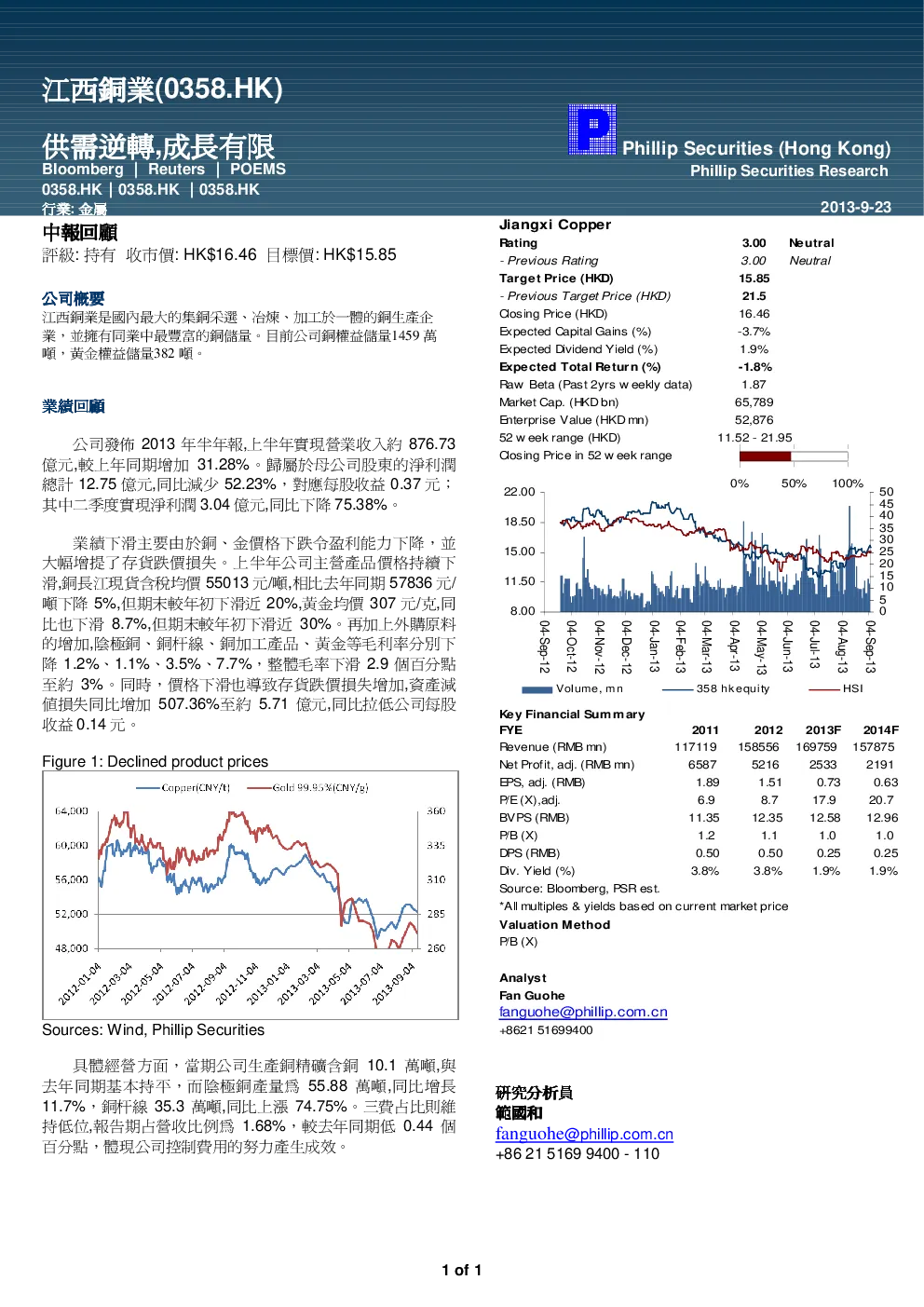Select 2012 EPS value 1.51
Viewport: 924px width, 1307px height.
click(770, 782)
